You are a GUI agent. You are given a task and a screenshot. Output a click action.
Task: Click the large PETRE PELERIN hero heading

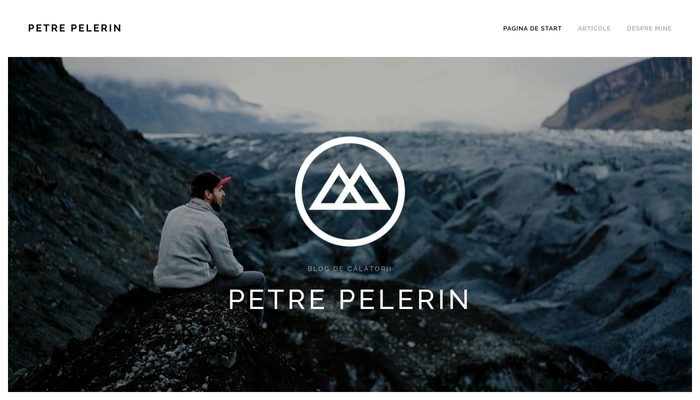[x=349, y=300]
